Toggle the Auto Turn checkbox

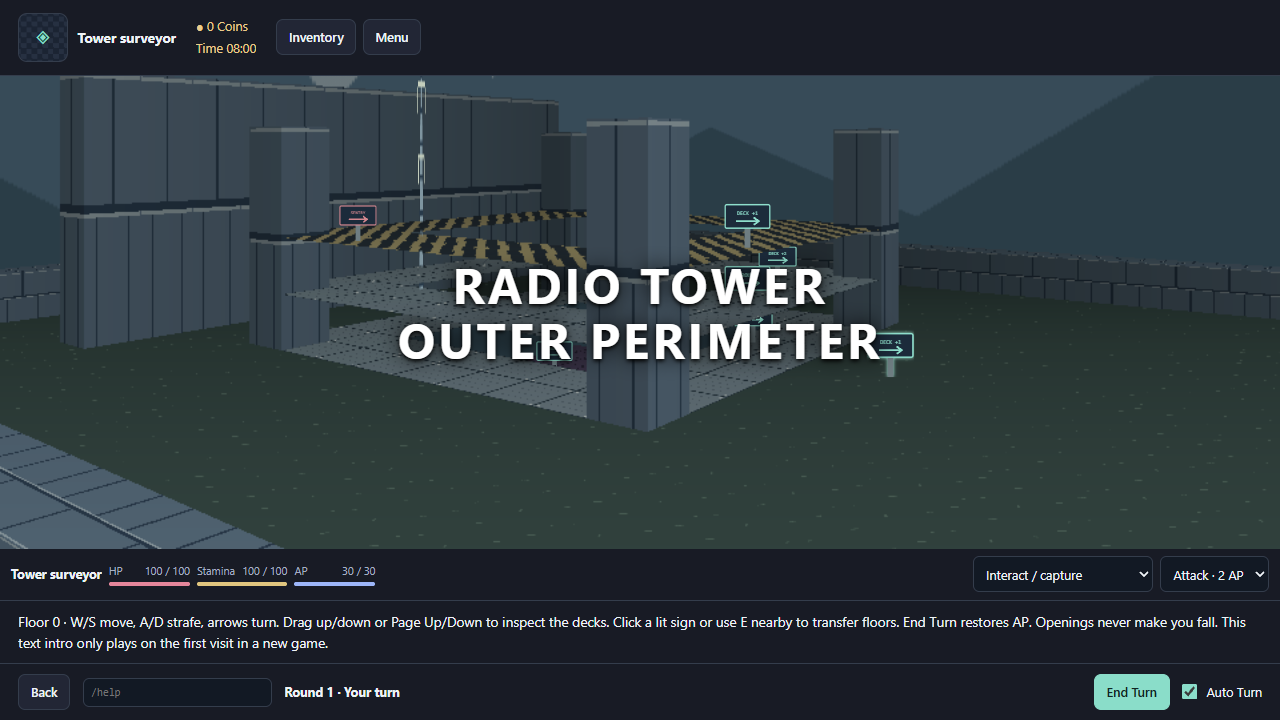1190,691
